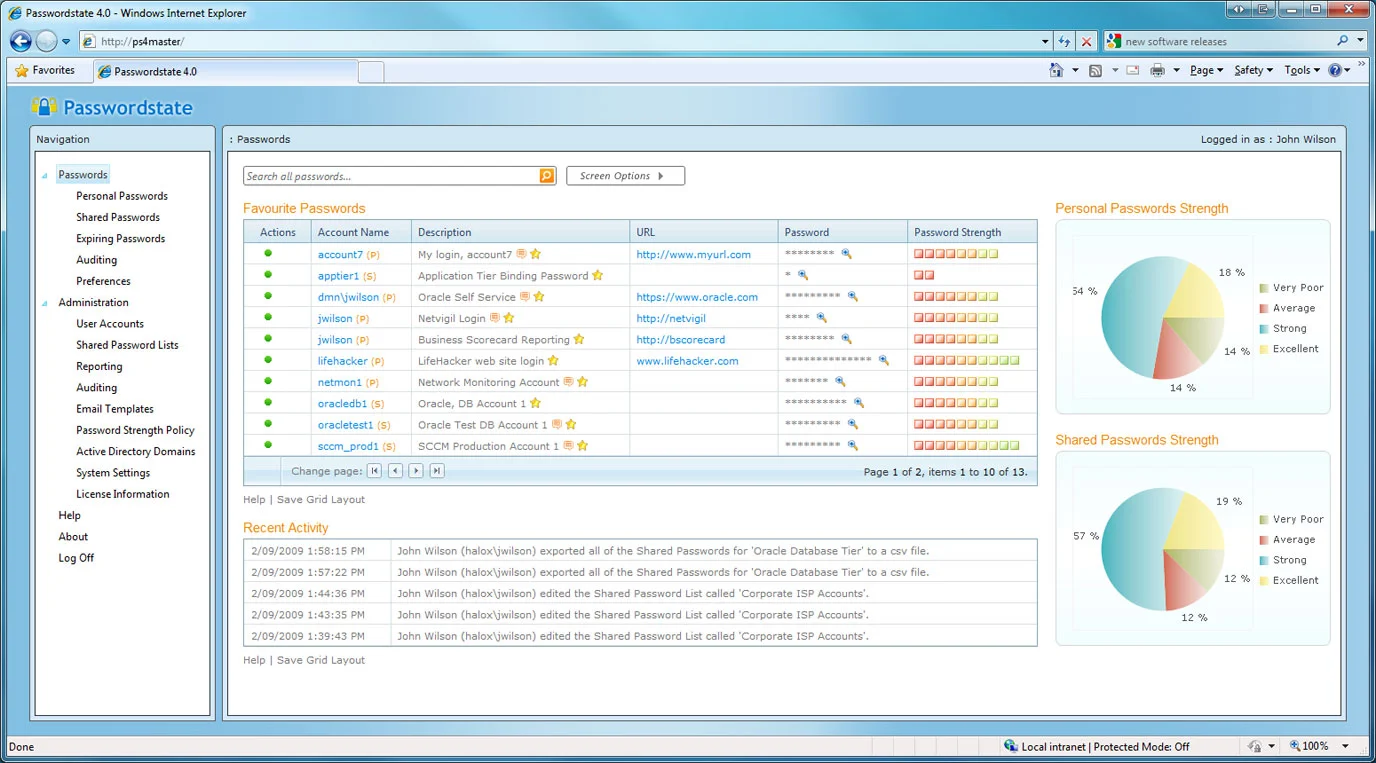Open a new blank browser tab
1376x763 pixels.
[x=371, y=72]
